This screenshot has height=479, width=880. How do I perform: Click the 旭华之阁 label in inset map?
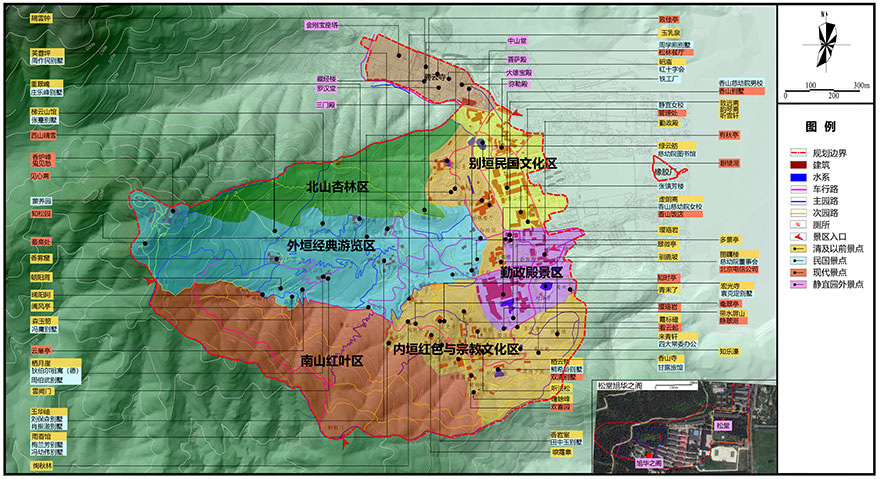click(x=649, y=463)
